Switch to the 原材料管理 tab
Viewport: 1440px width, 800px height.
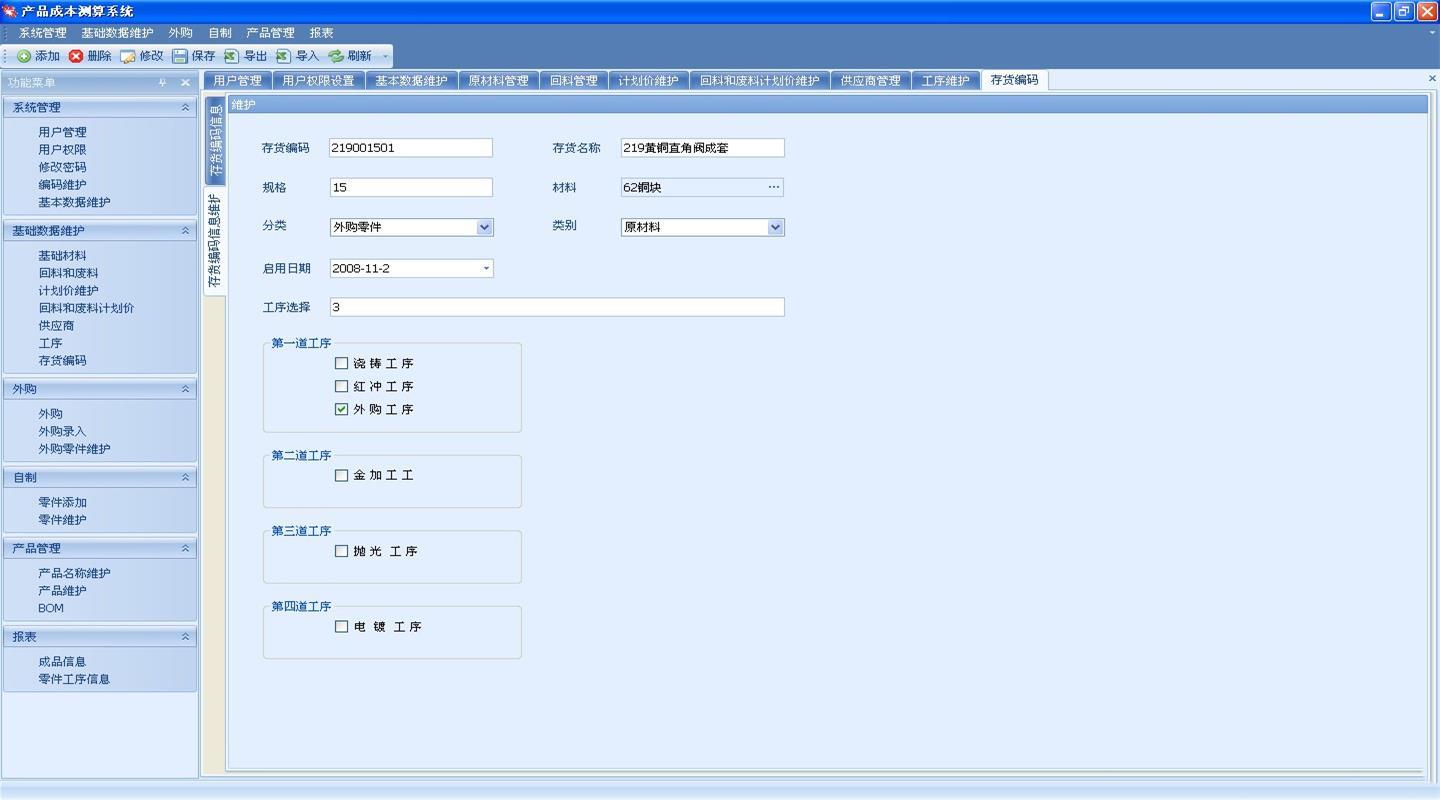tap(498, 81)
